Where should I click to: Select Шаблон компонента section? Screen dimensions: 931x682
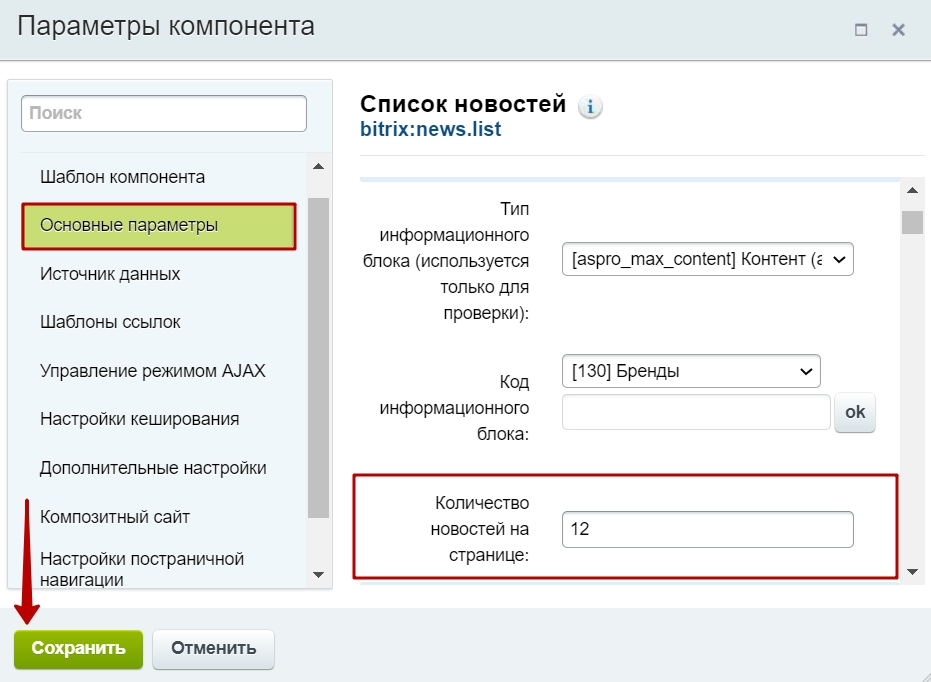[x=122, y=177]
